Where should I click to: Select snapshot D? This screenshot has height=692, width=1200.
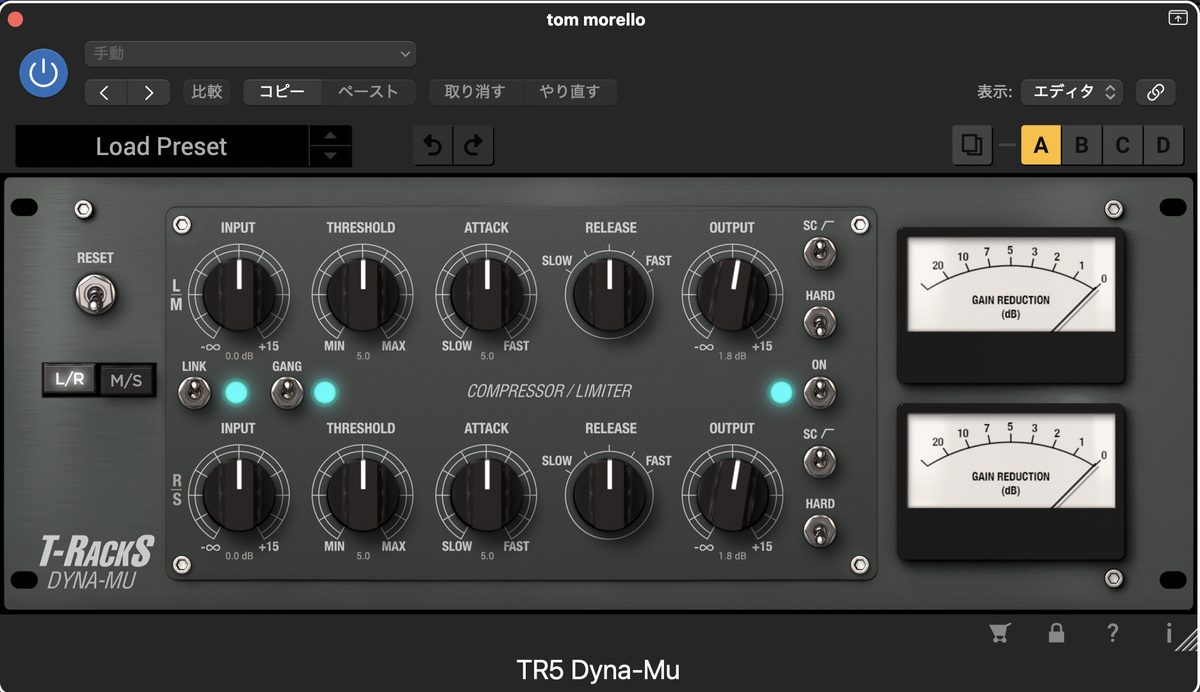(1163, 146)
